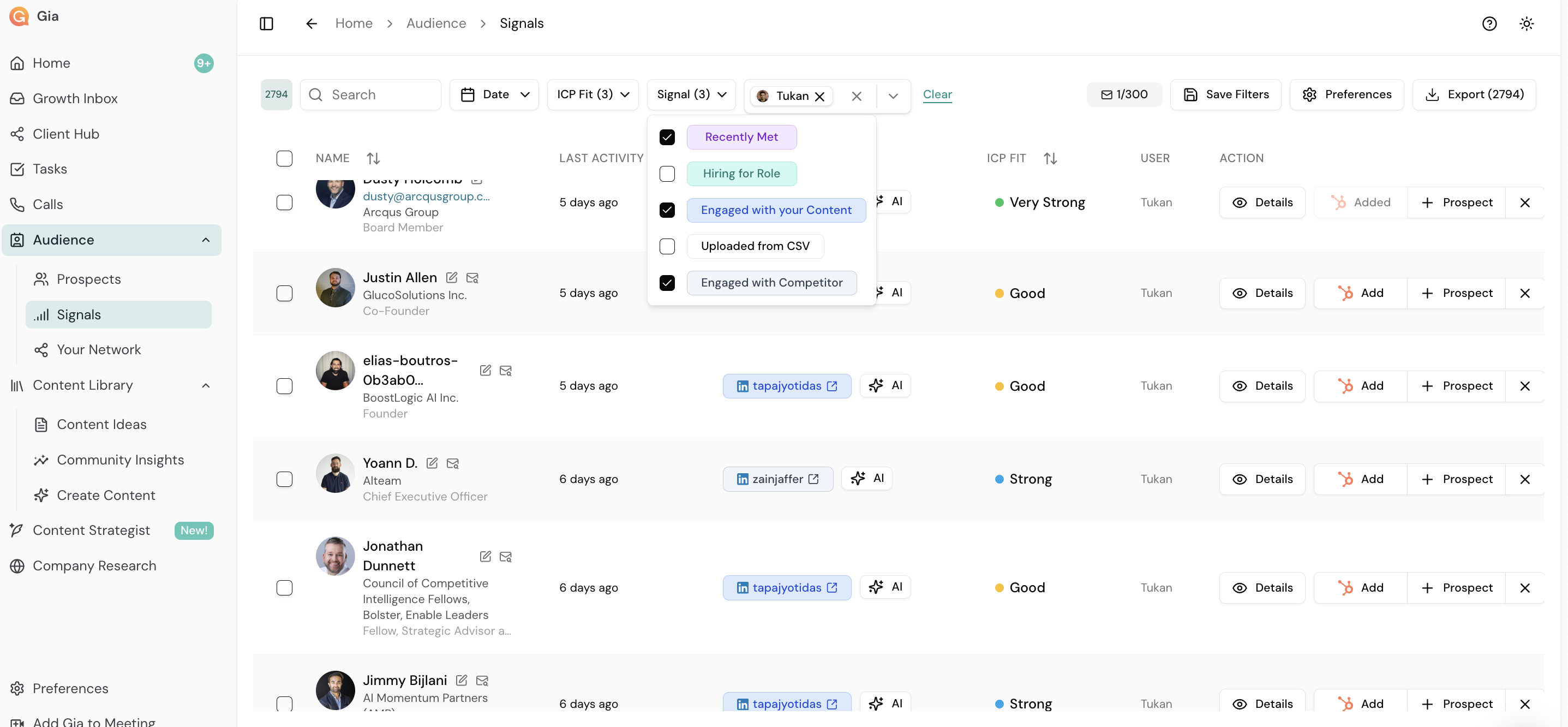Image resolution: width=1568 pixels, height=727 pixels.
Task: Click the green dot next to Very Strong
Action: click(999, 202)
